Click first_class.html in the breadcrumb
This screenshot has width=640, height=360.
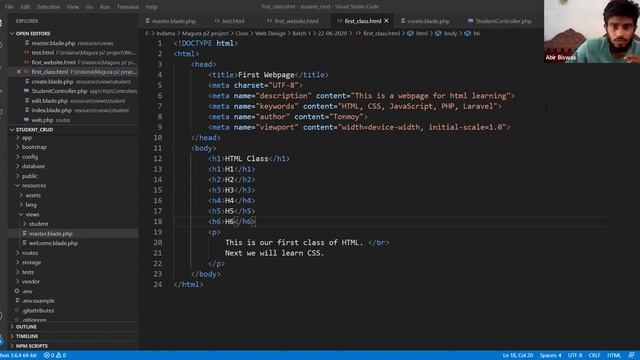click(x=381, y=33)
